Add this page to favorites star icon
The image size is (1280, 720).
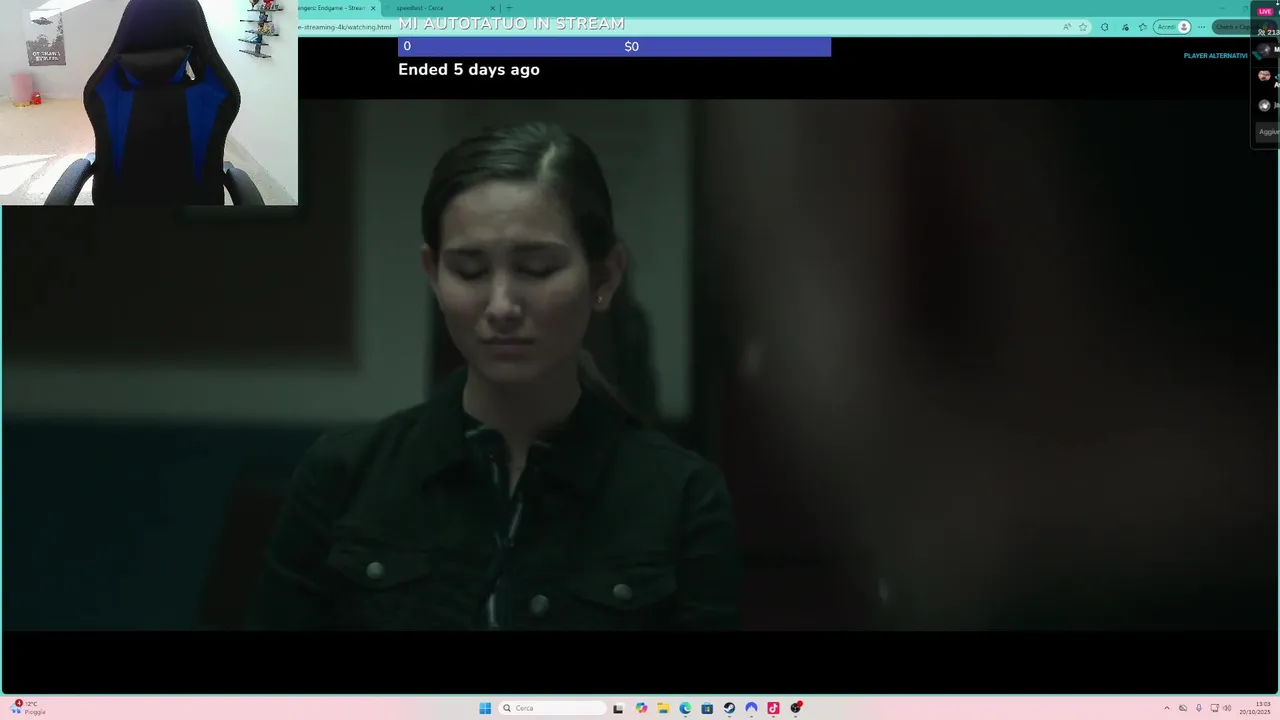[1083, 27]
